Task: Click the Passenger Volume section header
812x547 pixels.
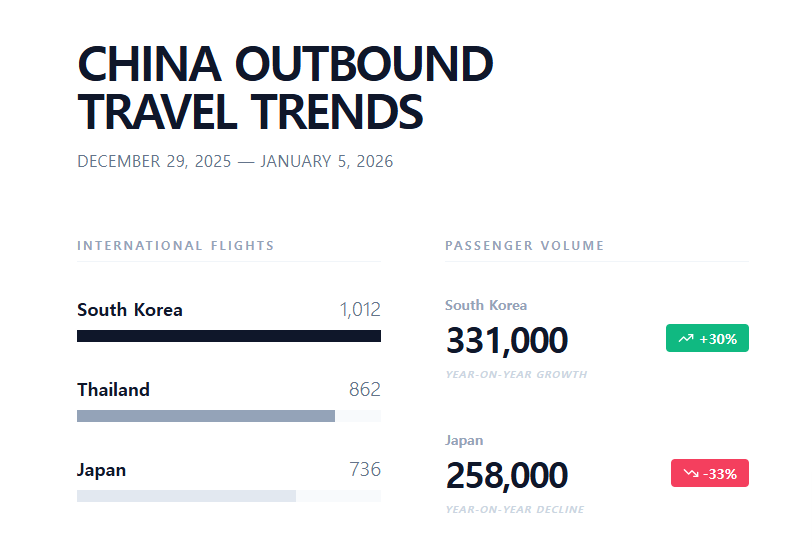Action: 524,246
